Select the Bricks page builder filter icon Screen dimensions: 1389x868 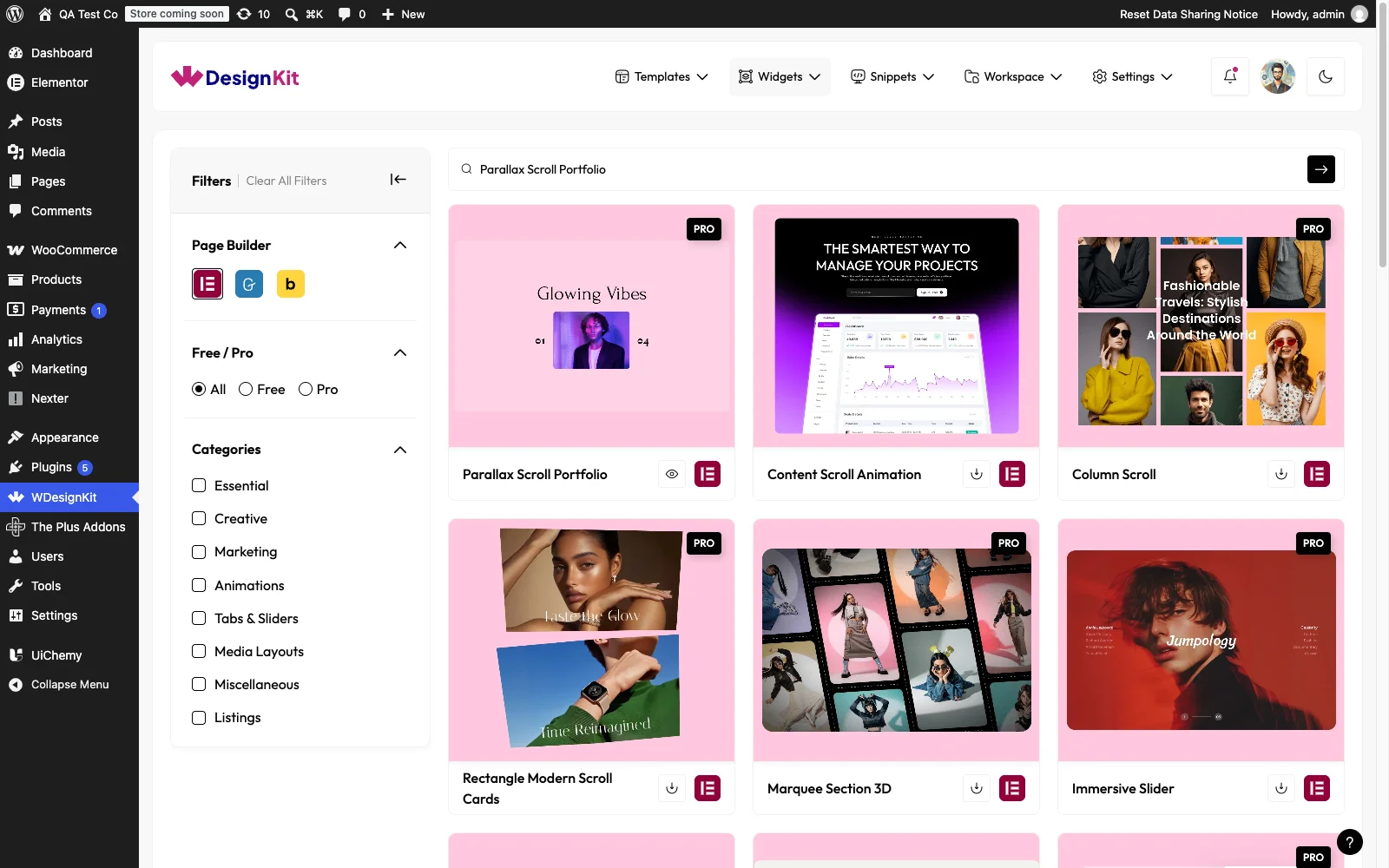[x=291, y=284]
